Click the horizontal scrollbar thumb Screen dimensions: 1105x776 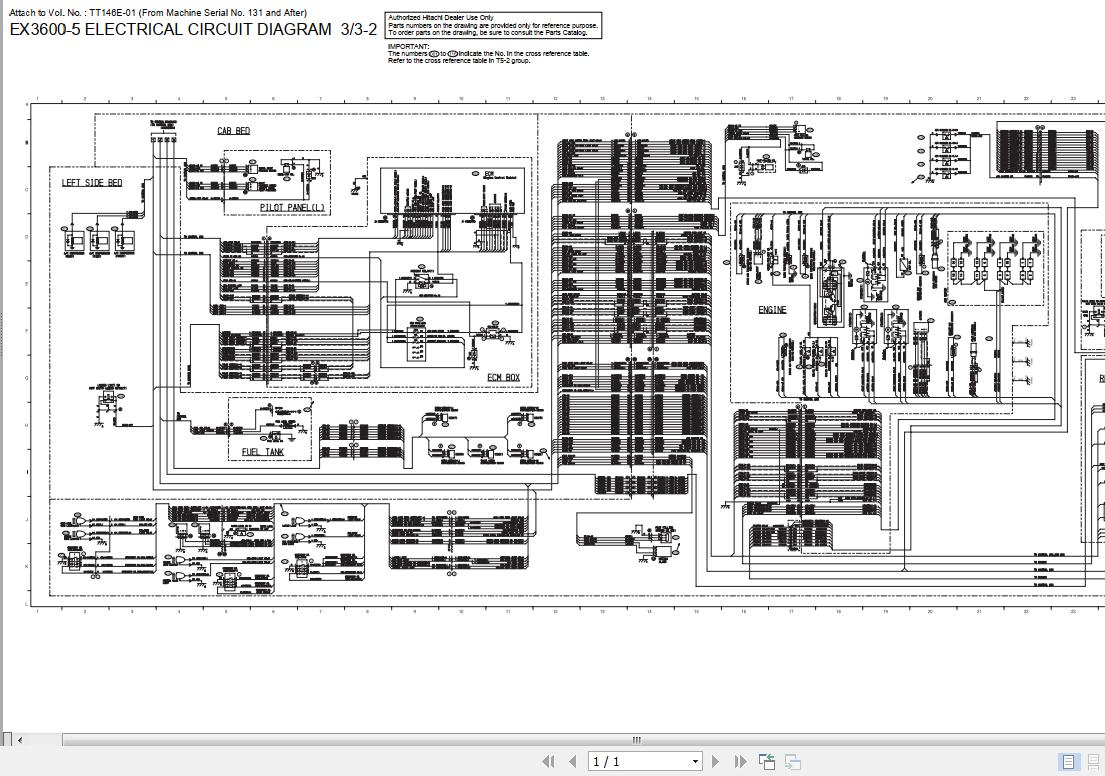coord(583,740)
